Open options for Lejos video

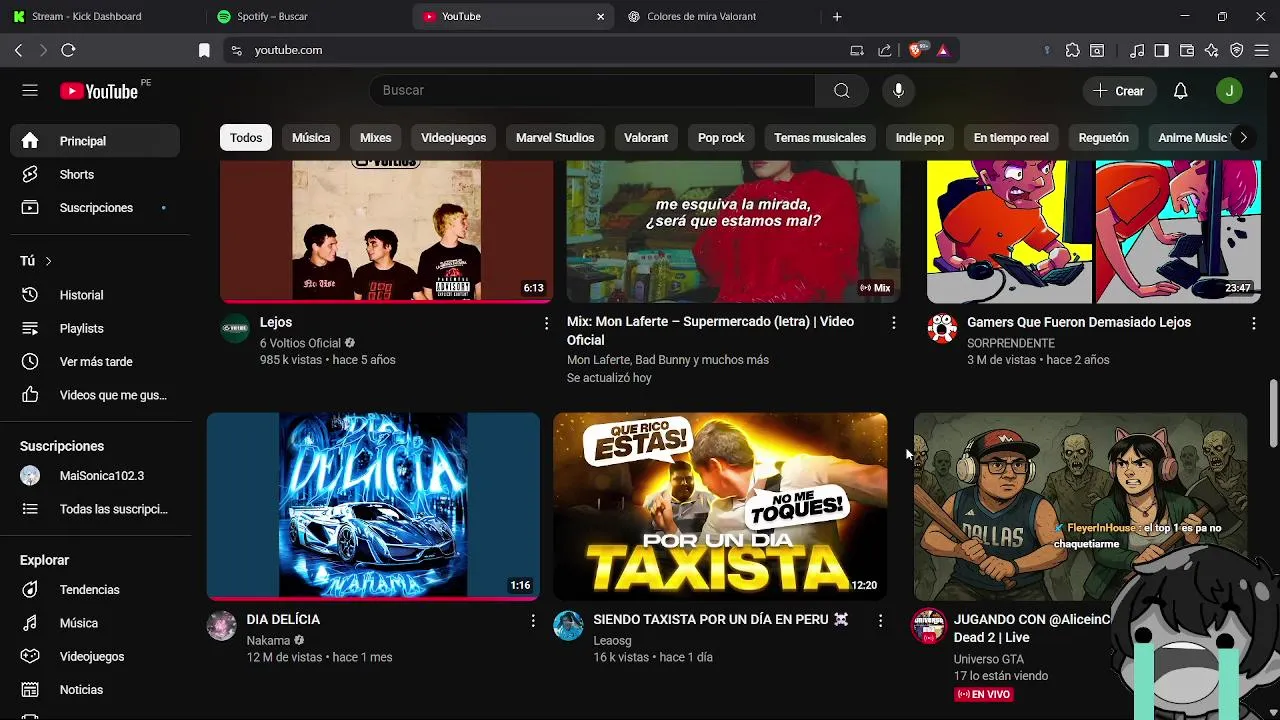[546, 323]
